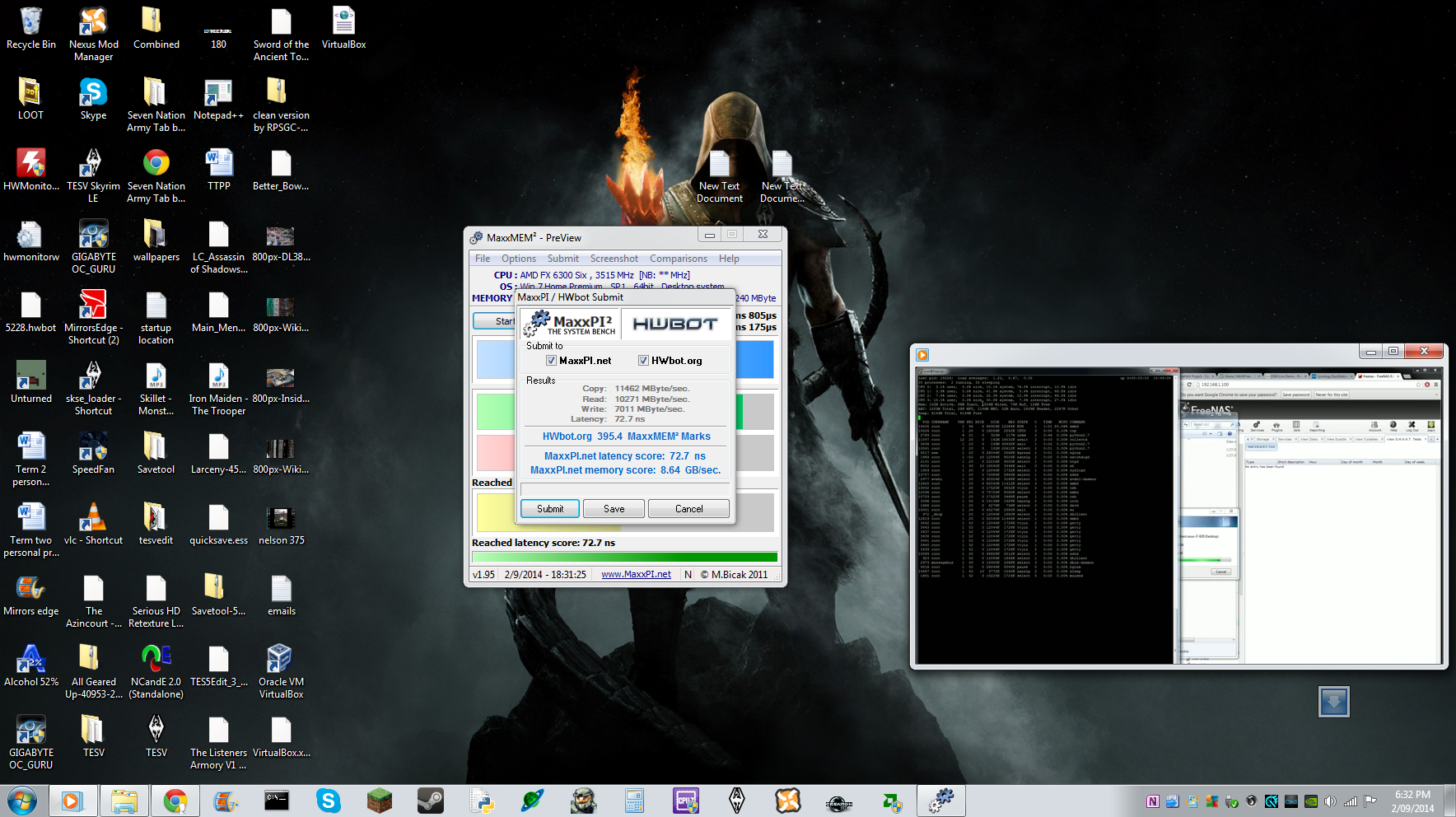Open www.MaxxPI.net link in status bar
Viewport: 1456px width, 817px height.
pos(636,575)
